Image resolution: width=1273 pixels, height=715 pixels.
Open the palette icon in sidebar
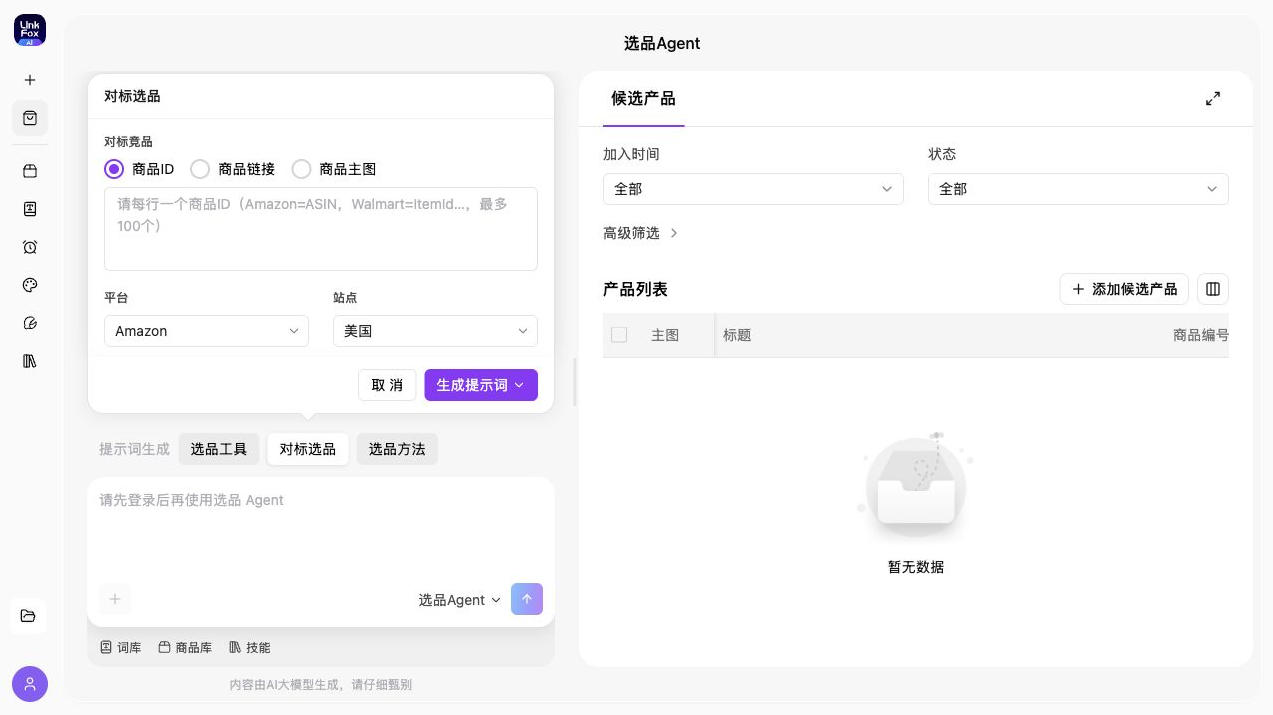[x=30, y=285]
